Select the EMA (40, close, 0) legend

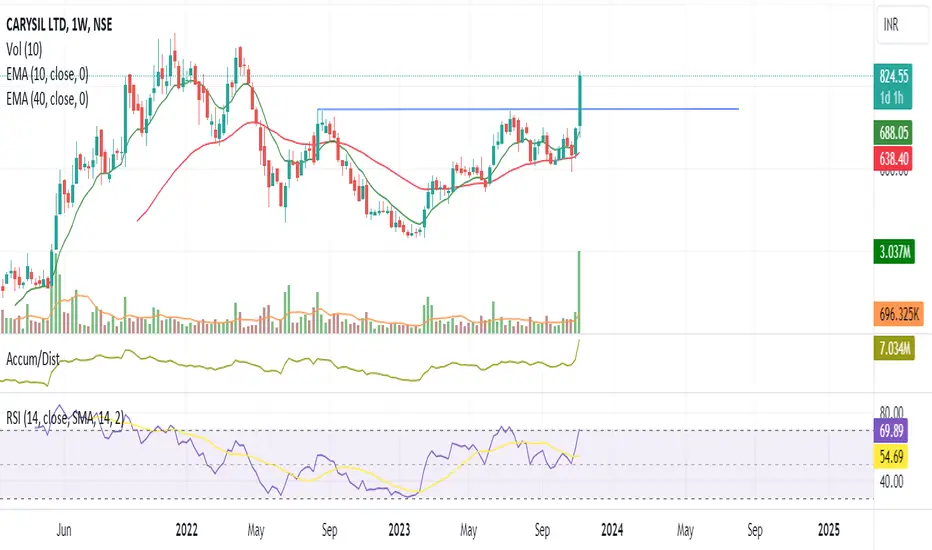(47, 99)
